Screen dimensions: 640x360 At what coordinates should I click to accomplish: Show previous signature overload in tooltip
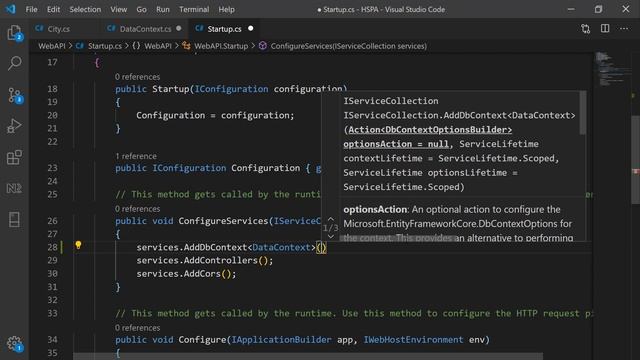(331, 219)
